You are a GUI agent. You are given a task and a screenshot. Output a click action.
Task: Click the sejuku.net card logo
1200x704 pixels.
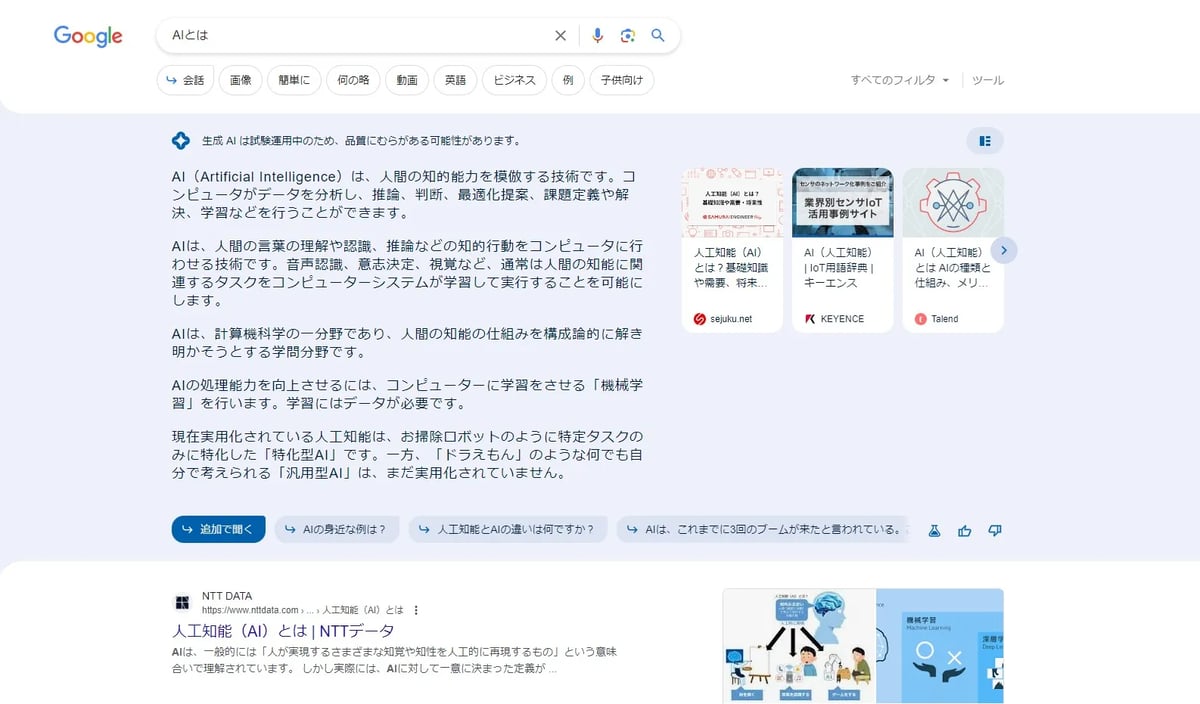[700, 319]
